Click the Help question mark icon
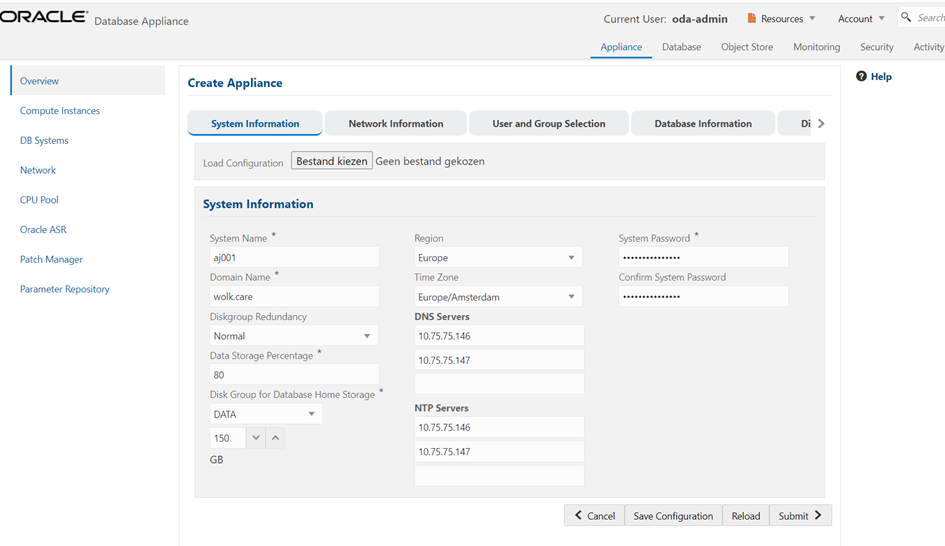945x546 pixels. click(861, 77)
